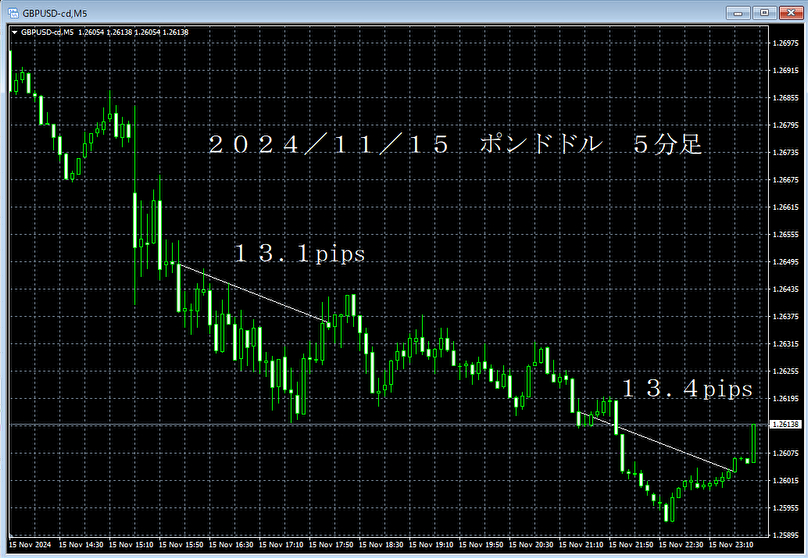Click time axis label 15 Nov 2024

click(x=30, y=545)
